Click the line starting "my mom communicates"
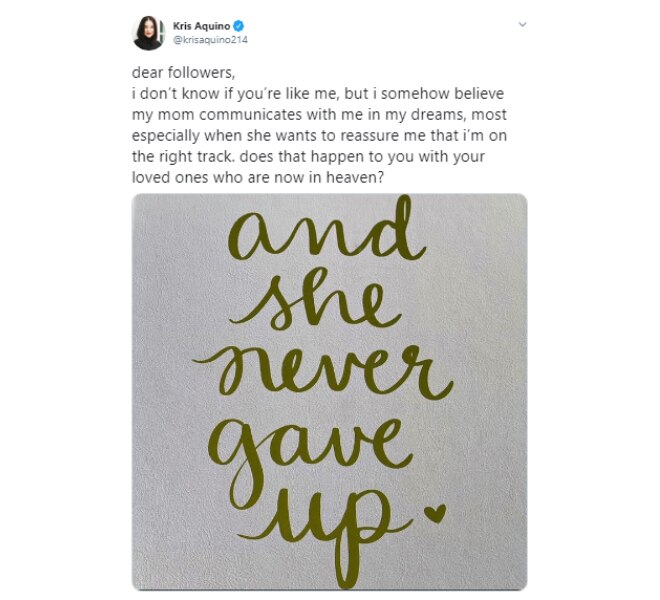The image size is (660, 600). coord(319,115)
